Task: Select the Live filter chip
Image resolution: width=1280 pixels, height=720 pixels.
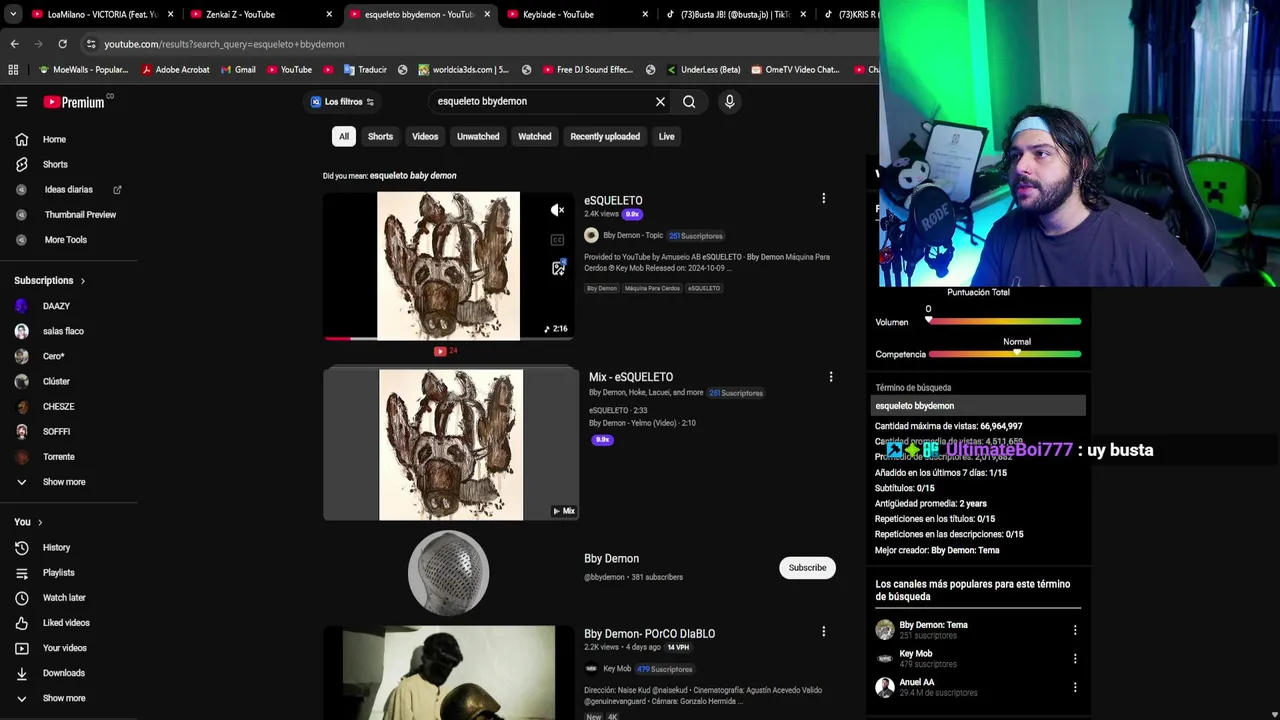Action: coord(666,136)
